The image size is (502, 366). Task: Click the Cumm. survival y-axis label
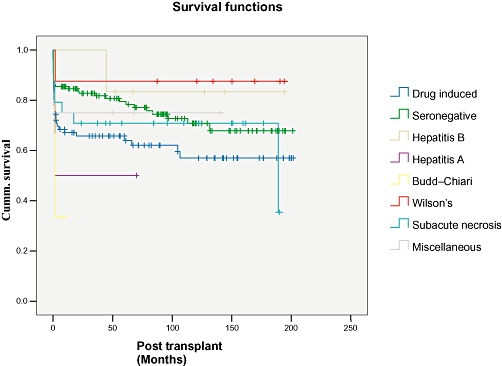[x=6, y=180]
